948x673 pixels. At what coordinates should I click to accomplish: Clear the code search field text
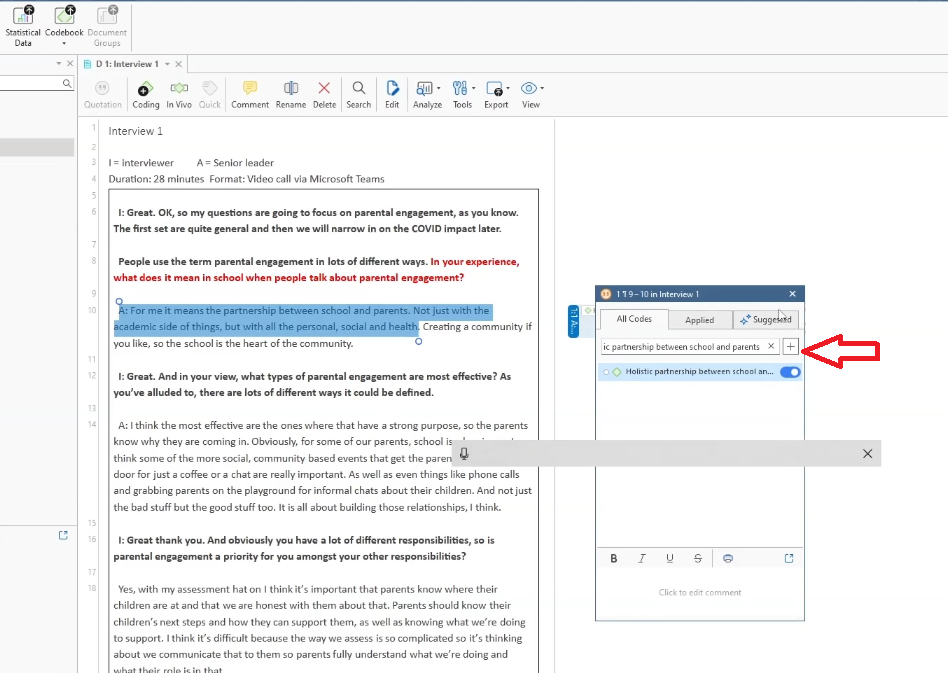(x=771, y=347)
